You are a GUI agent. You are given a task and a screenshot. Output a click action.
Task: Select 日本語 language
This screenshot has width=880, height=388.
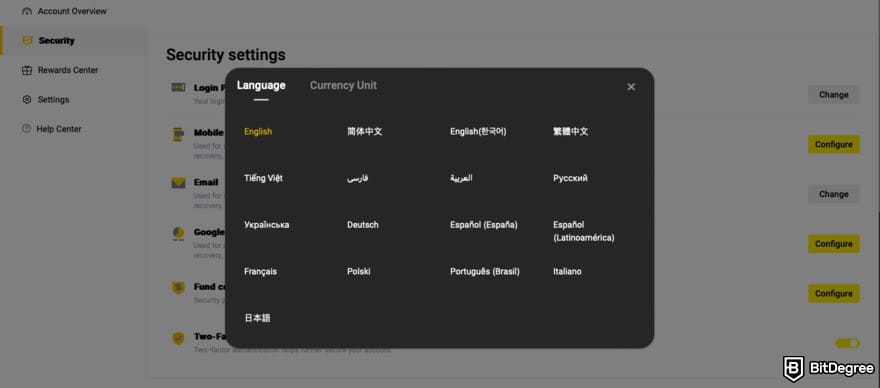[257, 318]
